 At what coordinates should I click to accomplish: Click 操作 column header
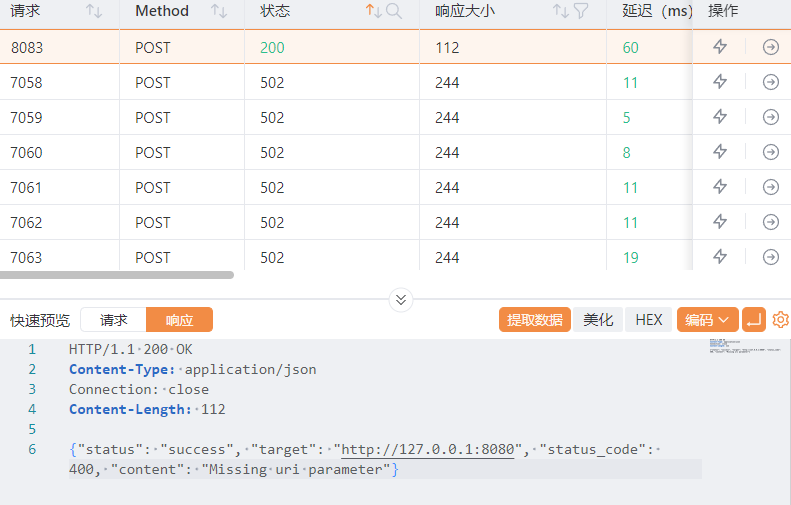pos(723,11)
